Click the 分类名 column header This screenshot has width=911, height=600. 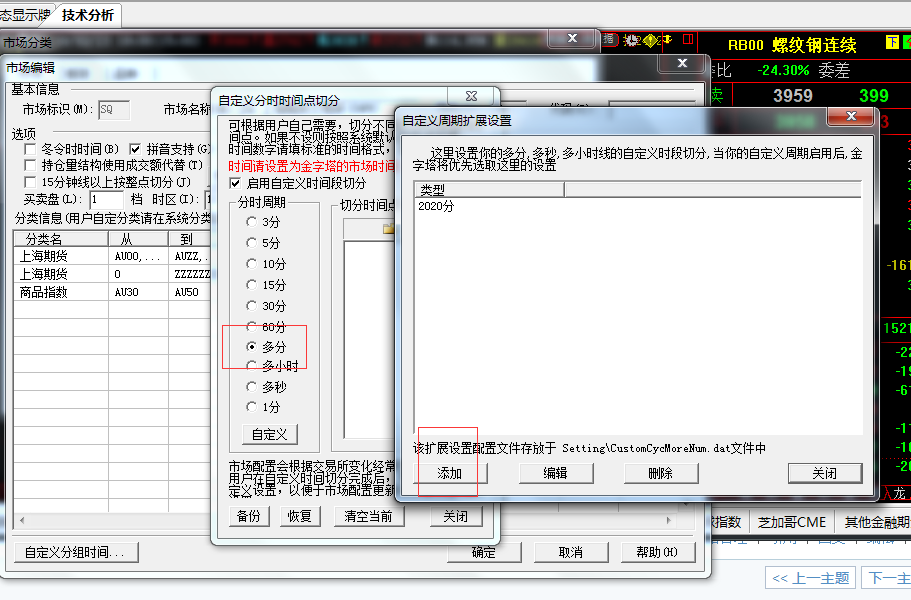click(x=61, y=239)
